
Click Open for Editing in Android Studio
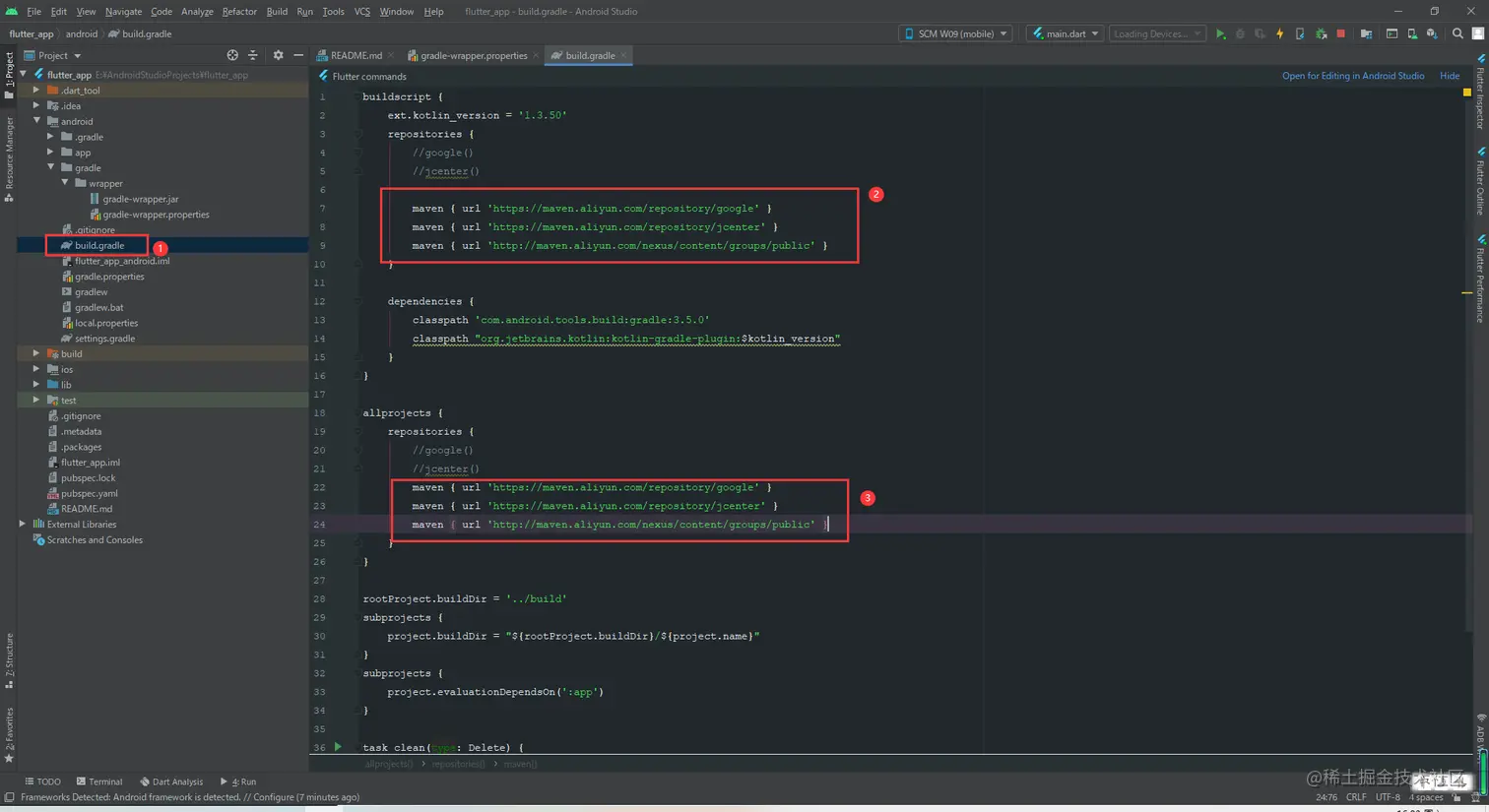click(1352, 76)
